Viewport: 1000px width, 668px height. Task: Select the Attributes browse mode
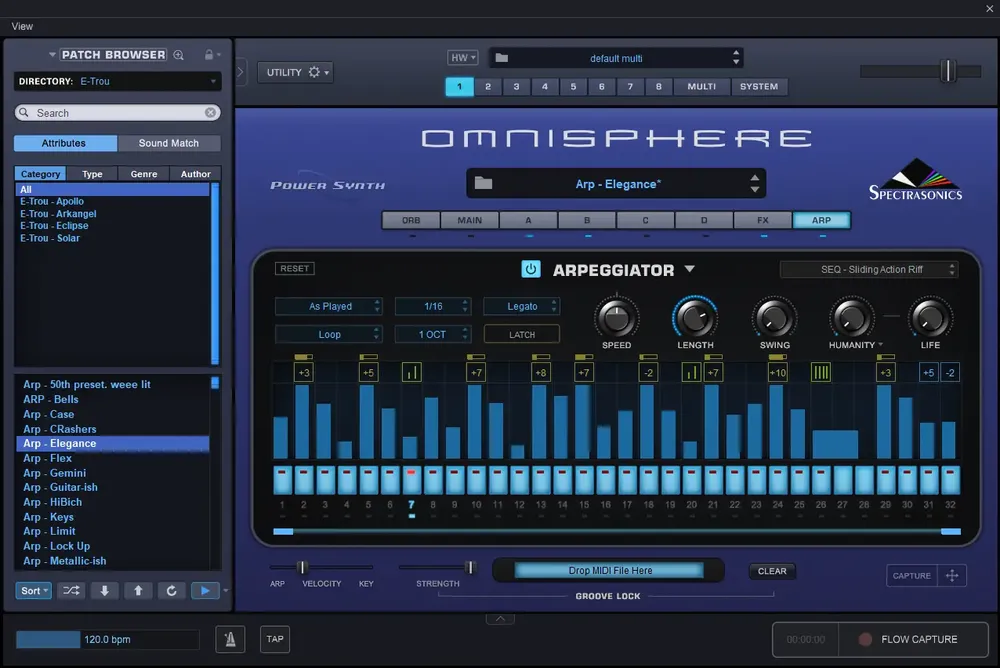click(64, 143)
